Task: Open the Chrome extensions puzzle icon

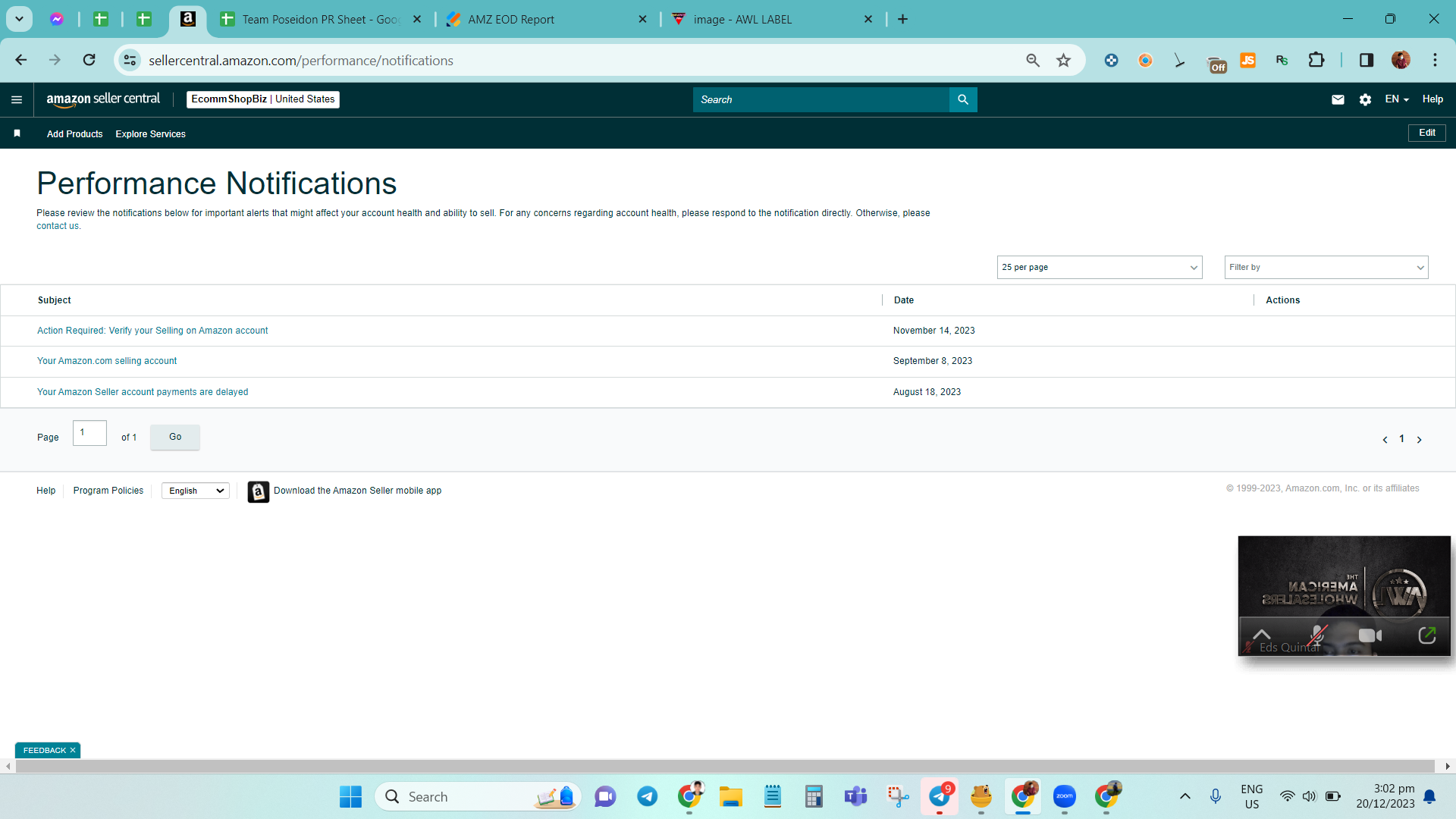Action: [x=1316, y=60]
